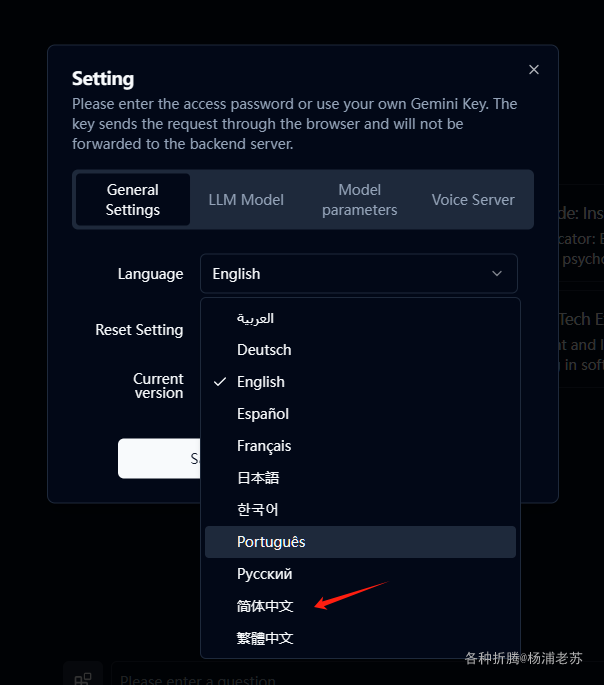Switch to the General Settings tab
604x685 pixels.
pyautogui.click(x=133, y=200)
